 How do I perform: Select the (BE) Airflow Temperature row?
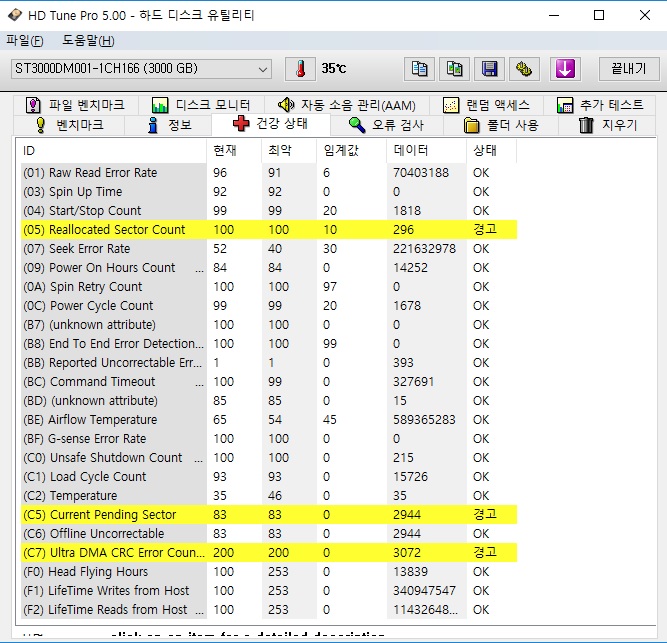pos(269,420)
